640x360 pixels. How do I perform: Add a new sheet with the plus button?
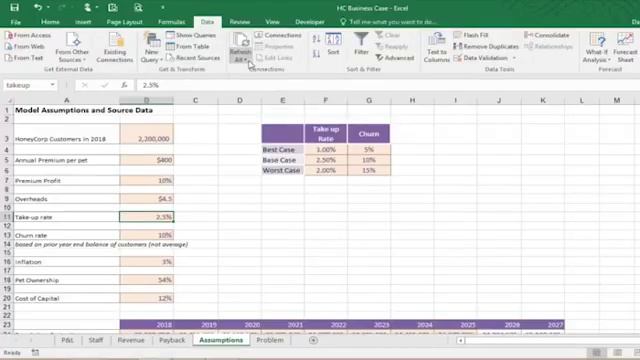(313, 340)
